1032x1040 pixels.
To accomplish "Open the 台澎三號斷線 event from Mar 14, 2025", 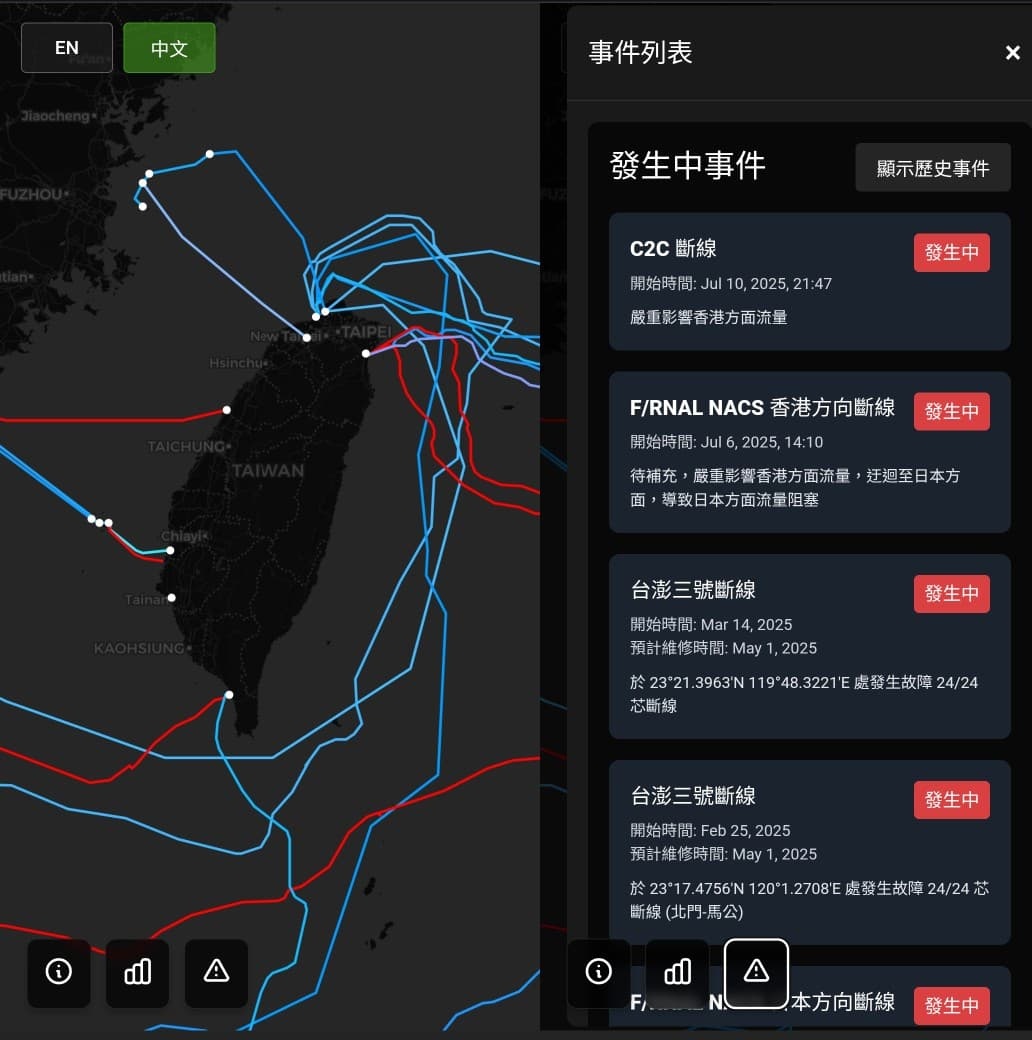I will (x=760, y=646).
